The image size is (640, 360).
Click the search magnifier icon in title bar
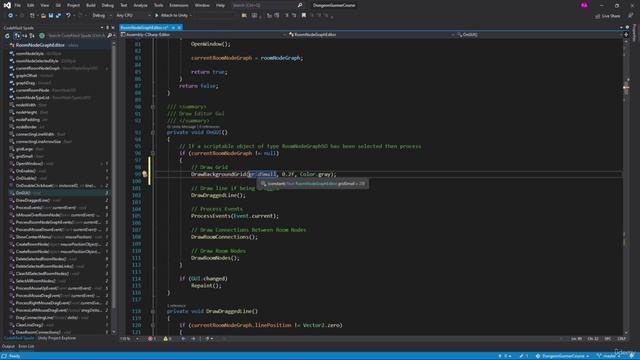[x=300, y=5]
